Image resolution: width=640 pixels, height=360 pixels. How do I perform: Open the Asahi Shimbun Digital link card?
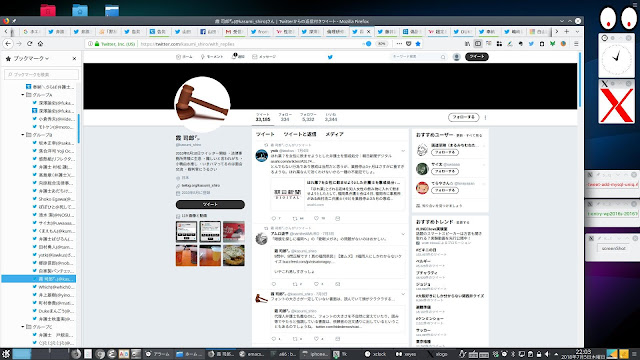(338, 193)
